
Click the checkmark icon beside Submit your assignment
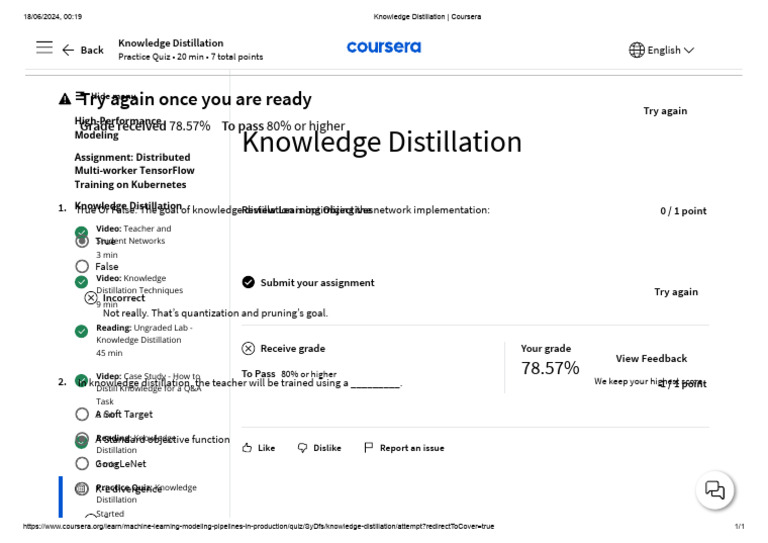248,282
